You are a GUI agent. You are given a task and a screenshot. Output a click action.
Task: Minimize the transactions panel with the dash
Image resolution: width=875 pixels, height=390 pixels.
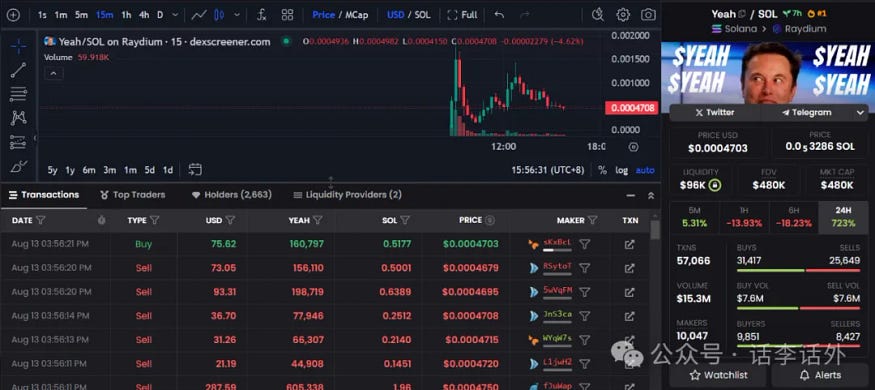(631, 196)
